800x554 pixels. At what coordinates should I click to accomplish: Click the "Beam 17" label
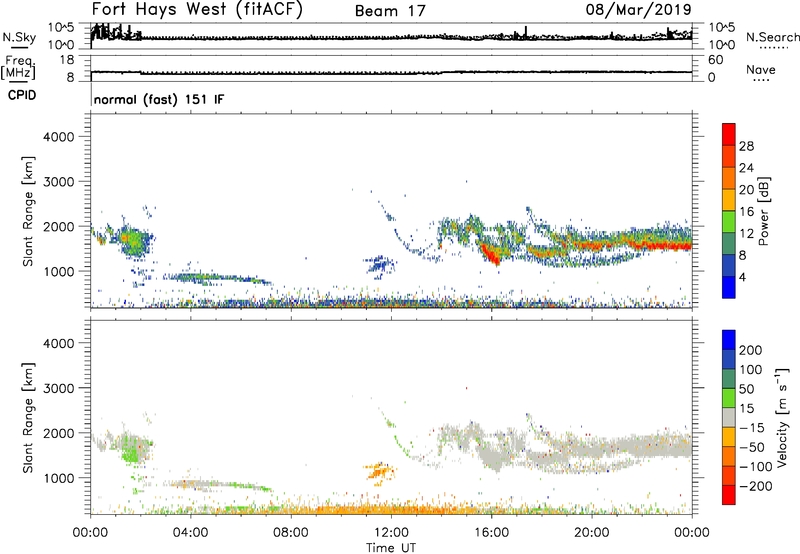click(x=390, y=11)
